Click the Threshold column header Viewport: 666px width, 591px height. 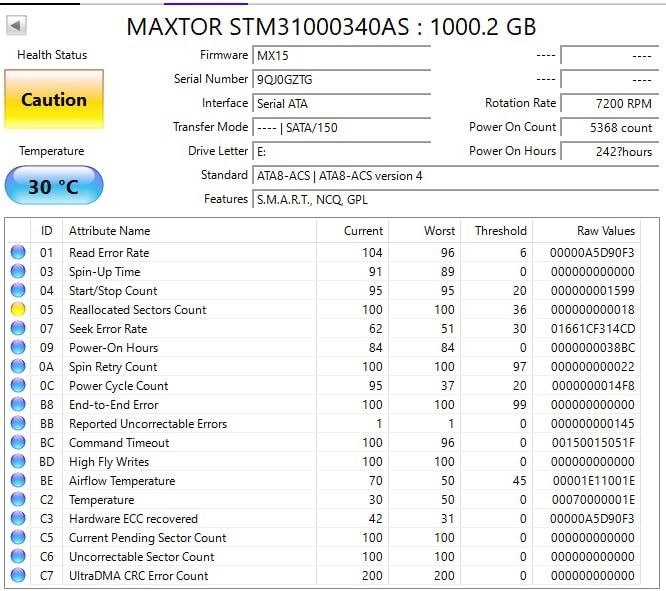click(x=497, y=231)
